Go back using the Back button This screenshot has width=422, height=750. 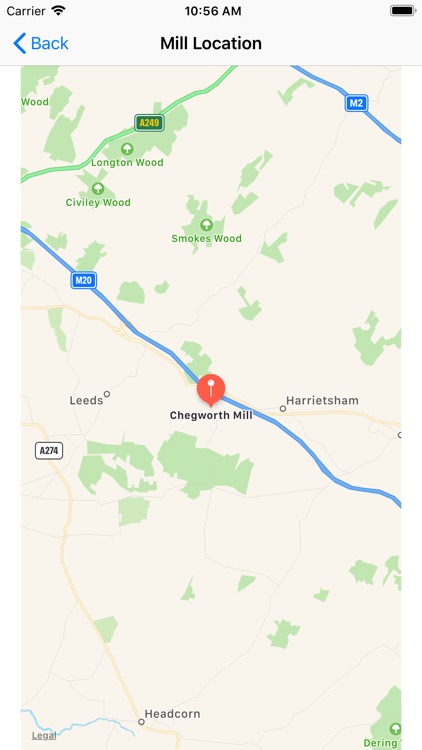click(40, 43)
